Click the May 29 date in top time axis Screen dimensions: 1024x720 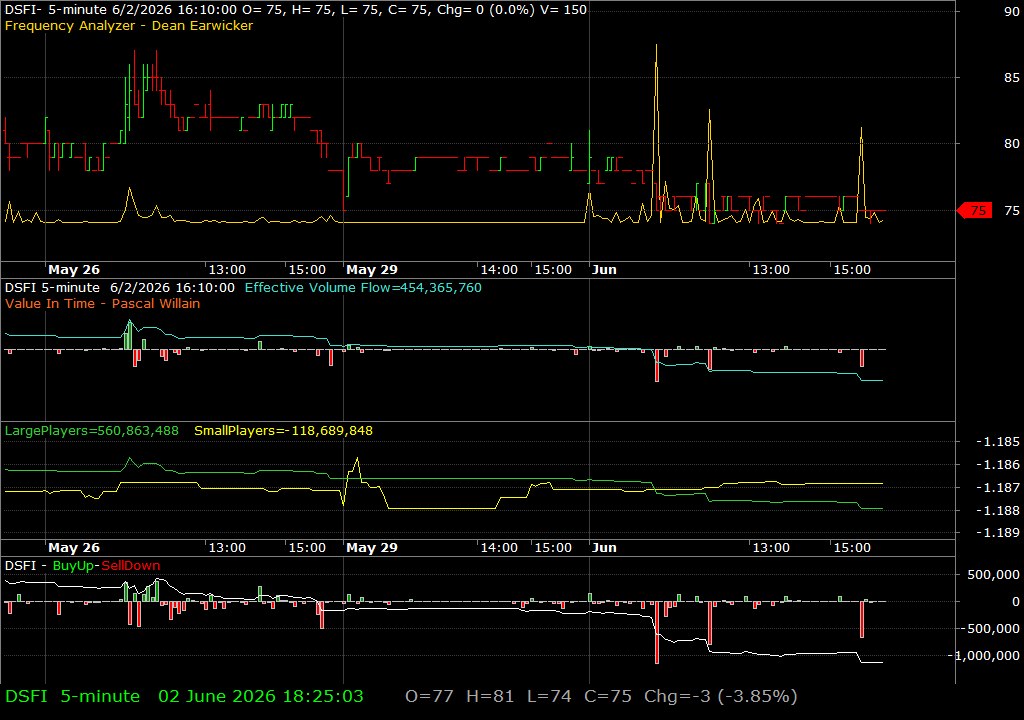point(372,270)
